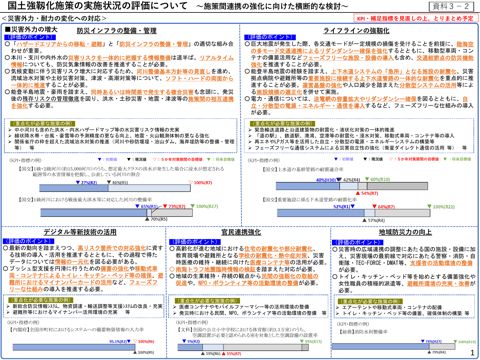Click the olive 重点化 label in 防災インフラ section
480x360 pixels.
pos(42,124)
